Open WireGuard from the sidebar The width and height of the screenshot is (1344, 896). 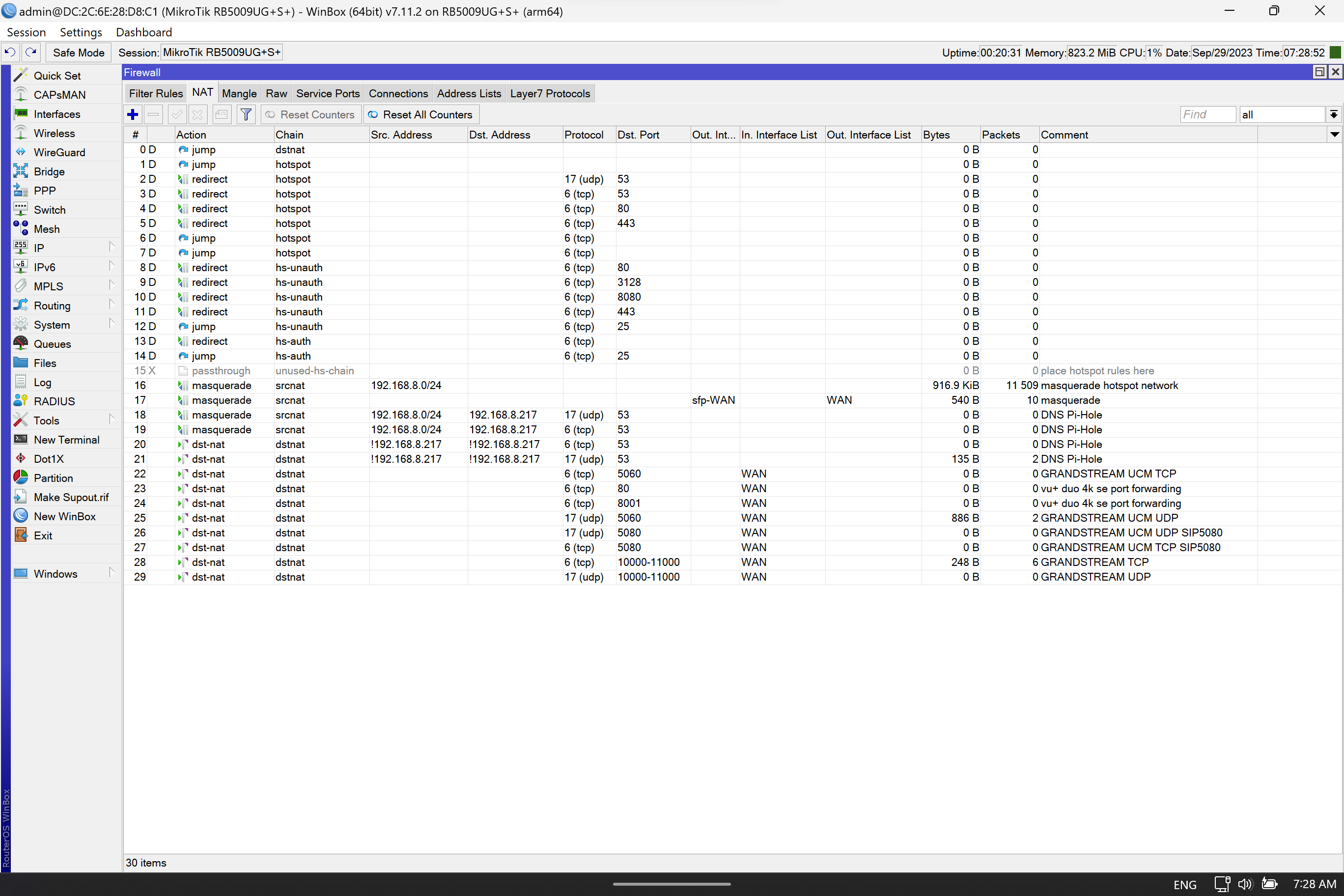pyautogui.click(x=59, y=152)
